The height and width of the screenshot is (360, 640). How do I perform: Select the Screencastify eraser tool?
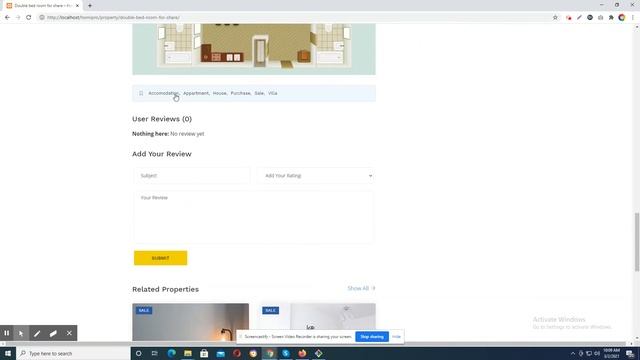[x=53, y=333]
